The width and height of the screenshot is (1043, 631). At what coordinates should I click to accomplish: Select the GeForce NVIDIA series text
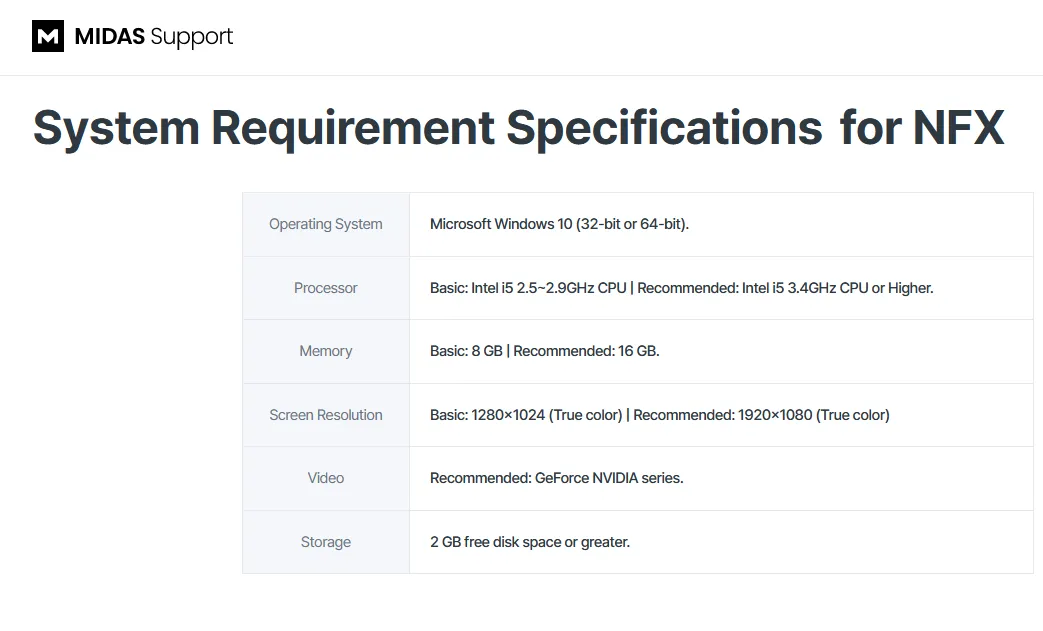coord(609,478)
